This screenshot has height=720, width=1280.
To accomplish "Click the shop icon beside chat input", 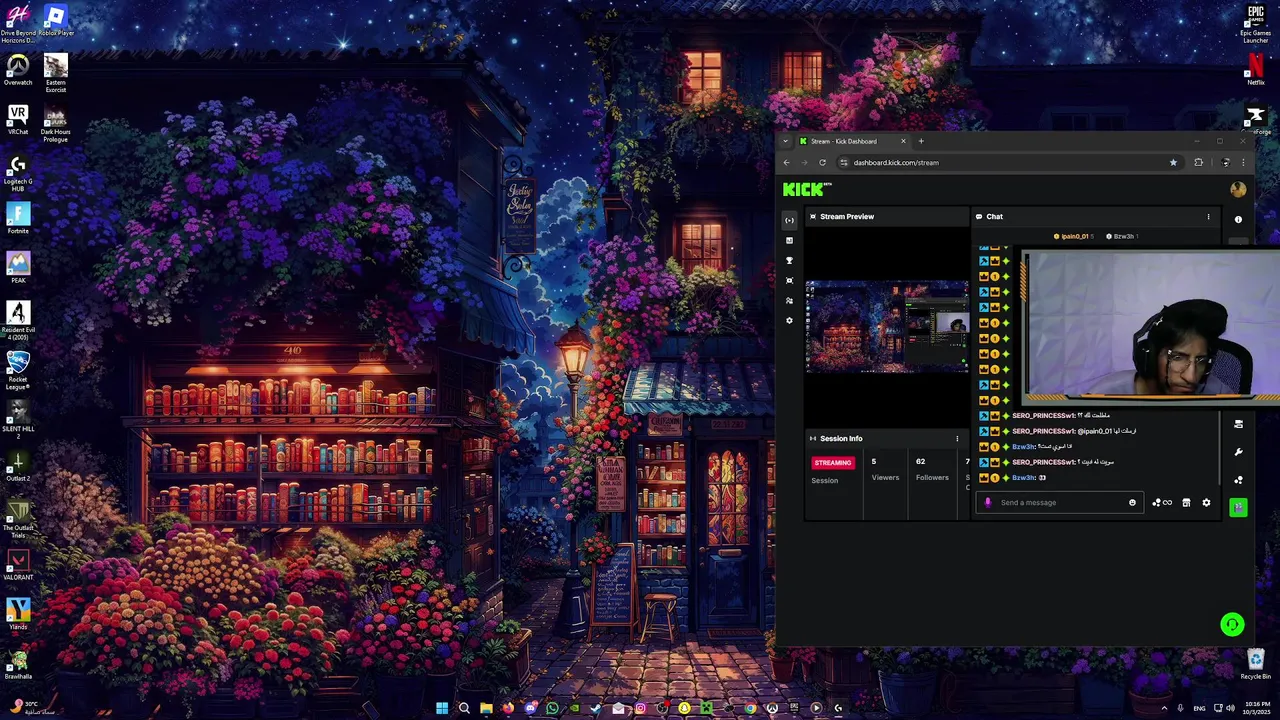I will (1186, 503).
